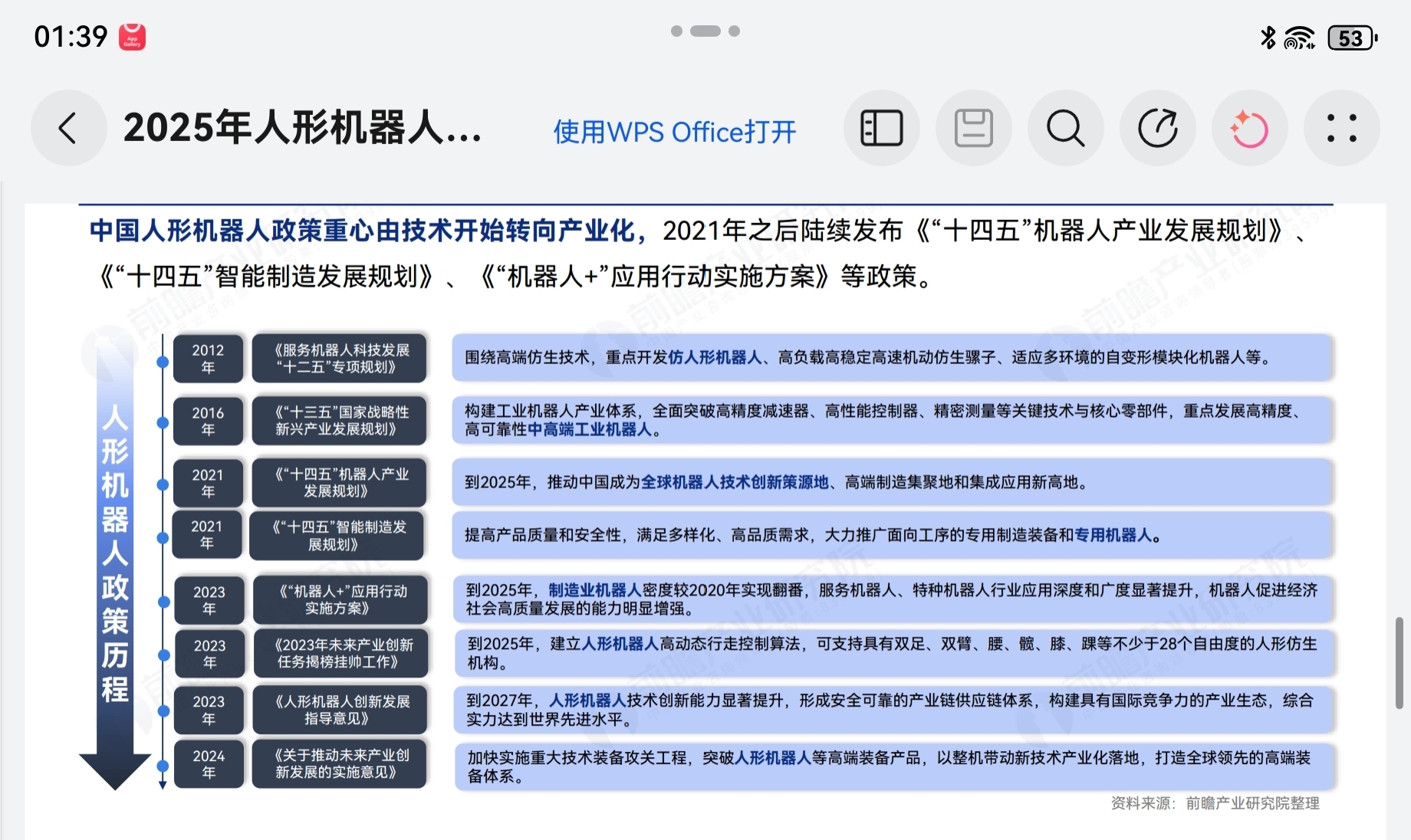This screenshot has width=1411, height=840.
Task: Tap the share arrow circle icon
Action: 1158,128
